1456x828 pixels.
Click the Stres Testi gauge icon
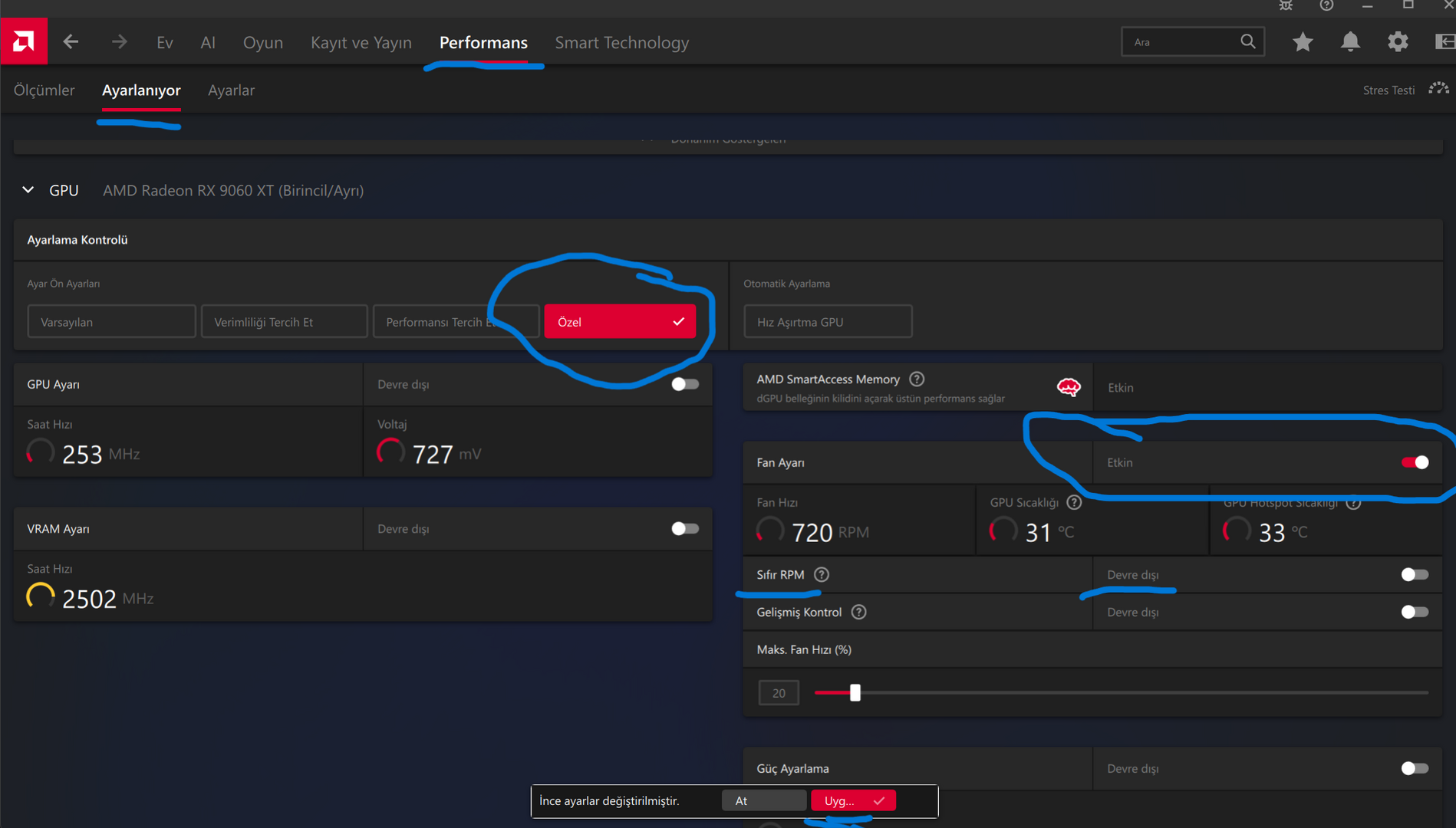1439,90
